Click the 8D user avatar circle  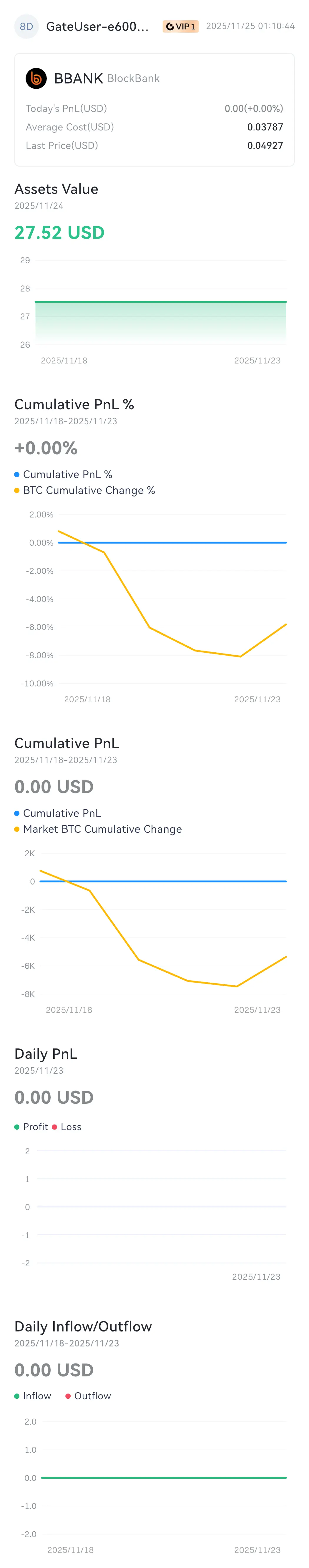coord(26,26)
